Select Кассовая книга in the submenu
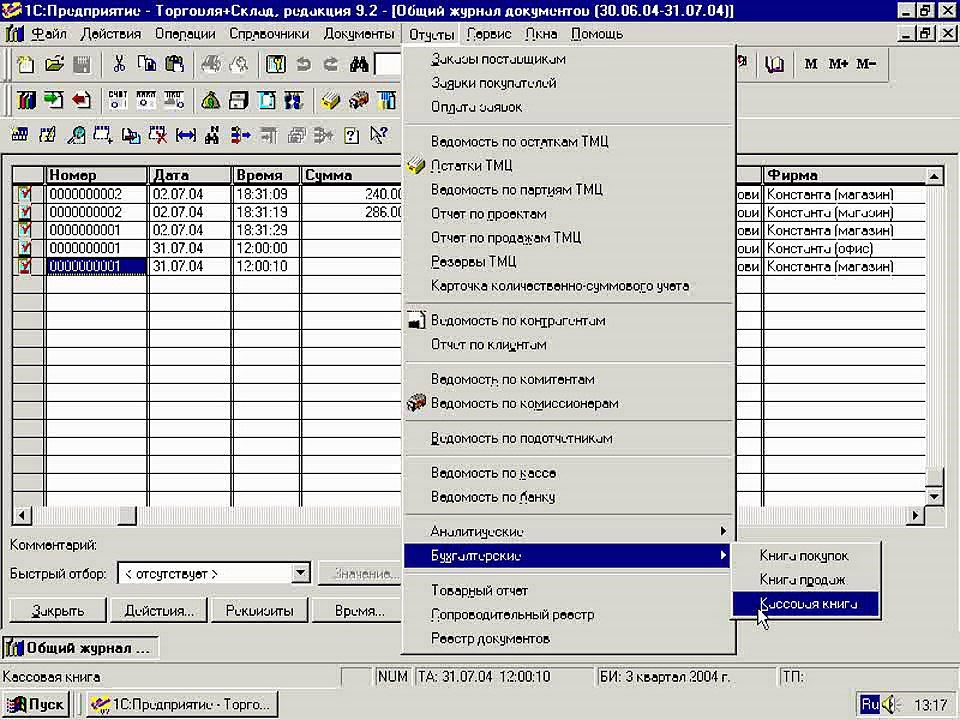The height and width of the screenshot is (720, 960). [806, 604]
